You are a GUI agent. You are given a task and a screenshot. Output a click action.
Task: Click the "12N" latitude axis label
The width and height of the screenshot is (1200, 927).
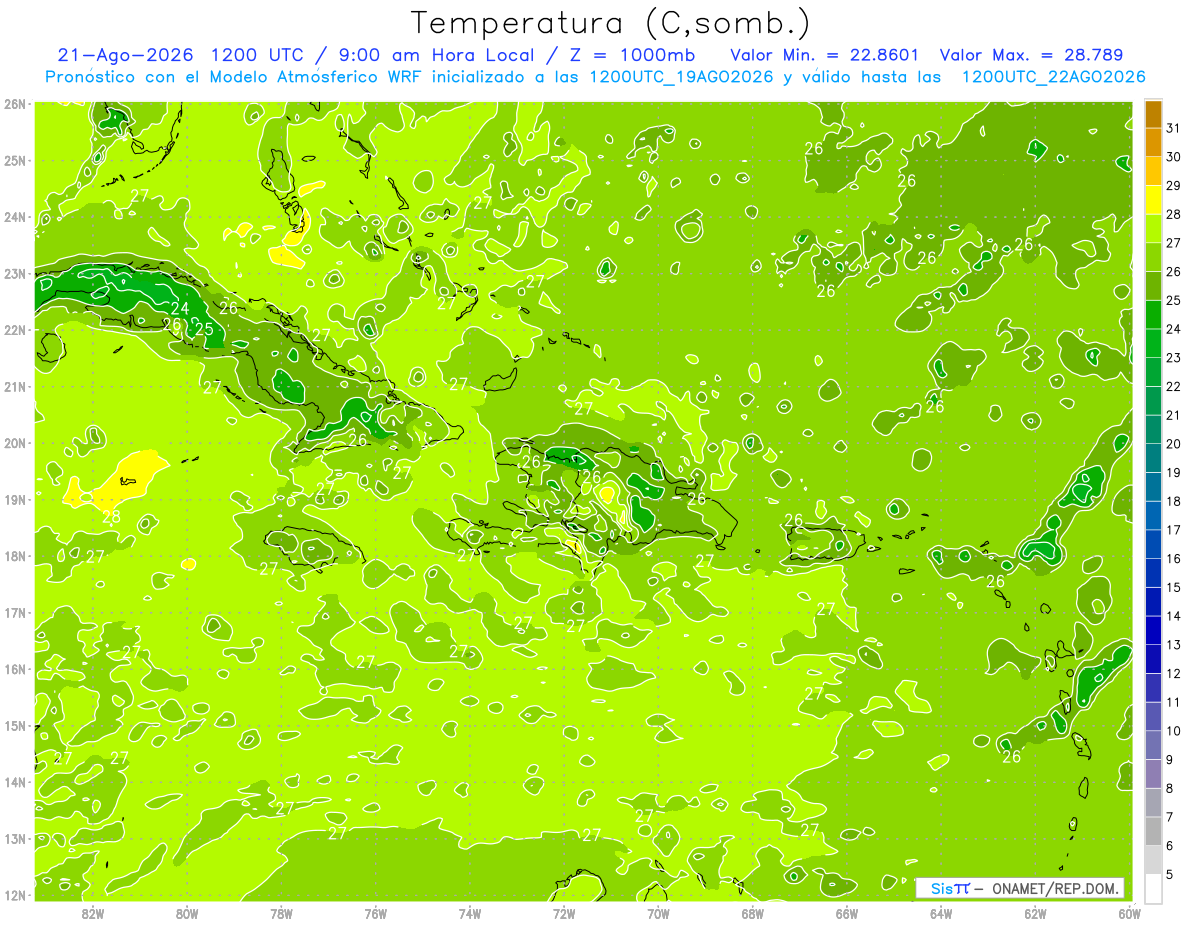click(15, 895)
